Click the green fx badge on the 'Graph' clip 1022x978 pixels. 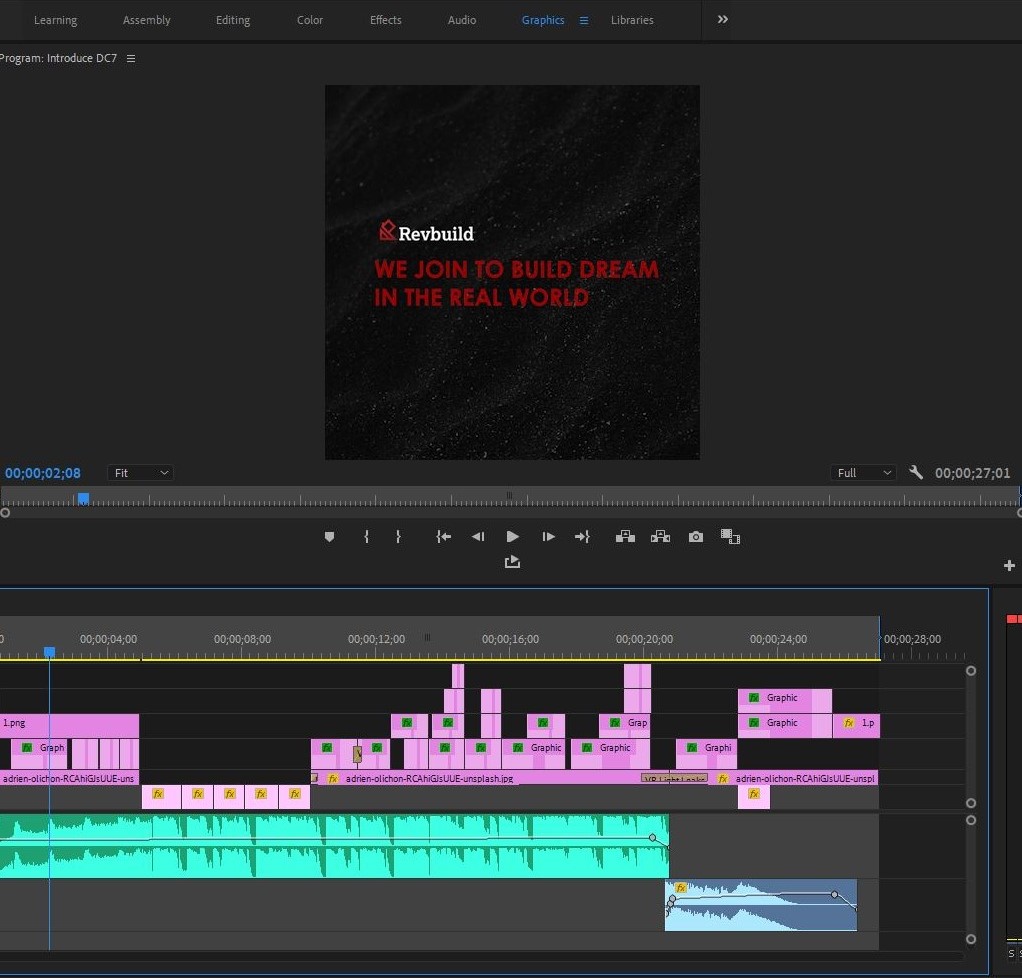click(x=27, y=747)
